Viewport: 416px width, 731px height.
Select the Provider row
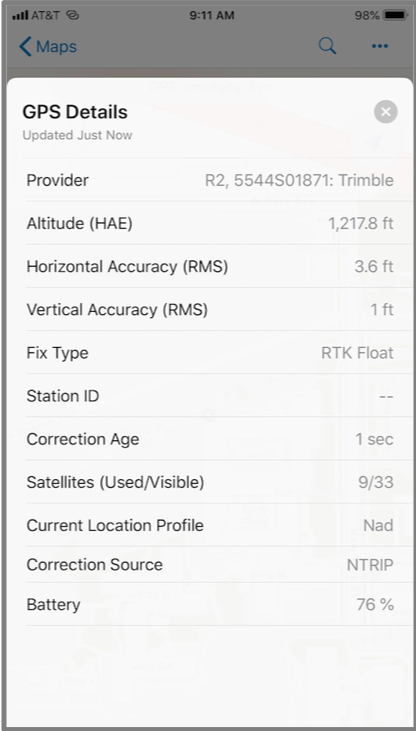coord(210,180)
